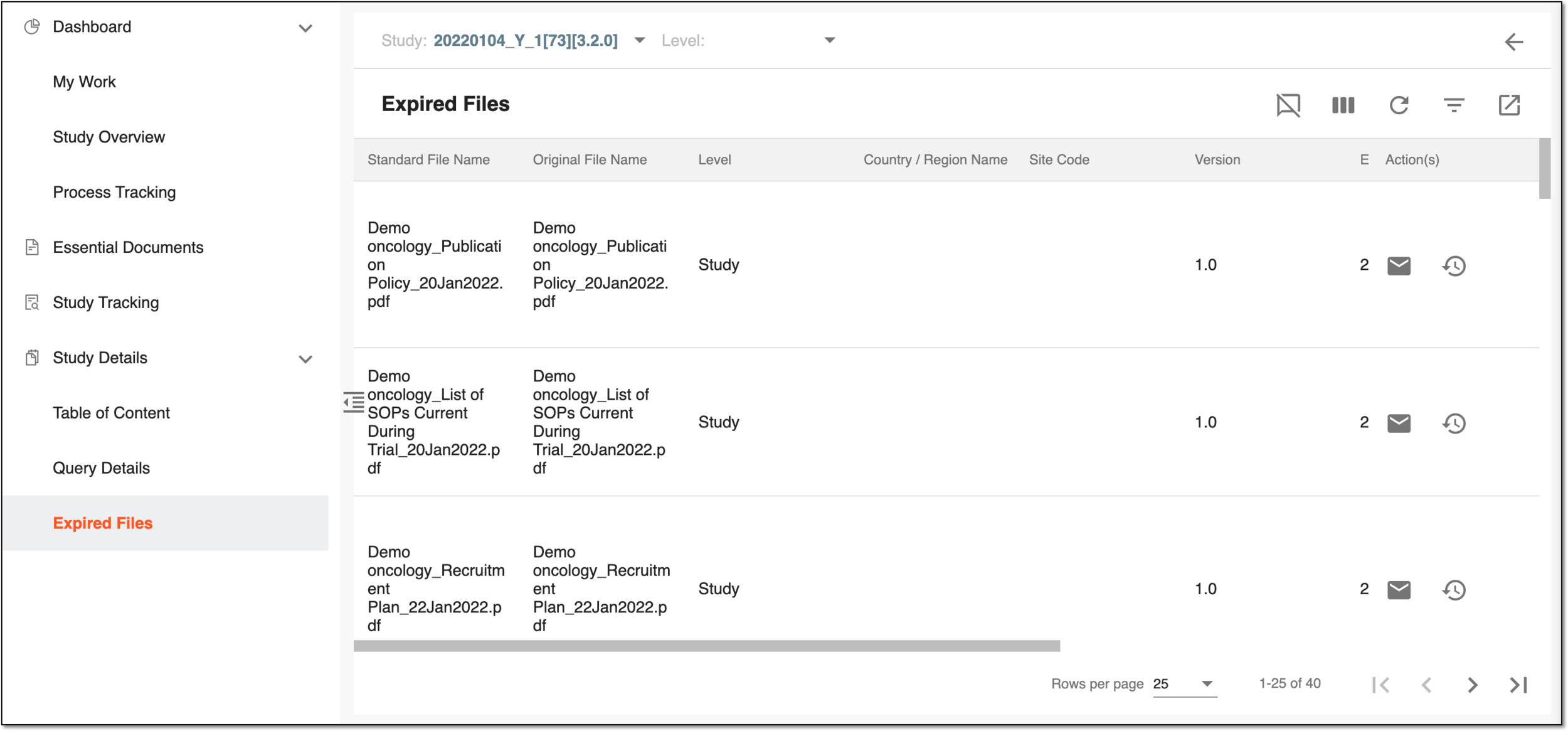Click the horizontal table scrollbar
Image resolution: width=1568 pixels, height=731 pixels.
(707, 646)
